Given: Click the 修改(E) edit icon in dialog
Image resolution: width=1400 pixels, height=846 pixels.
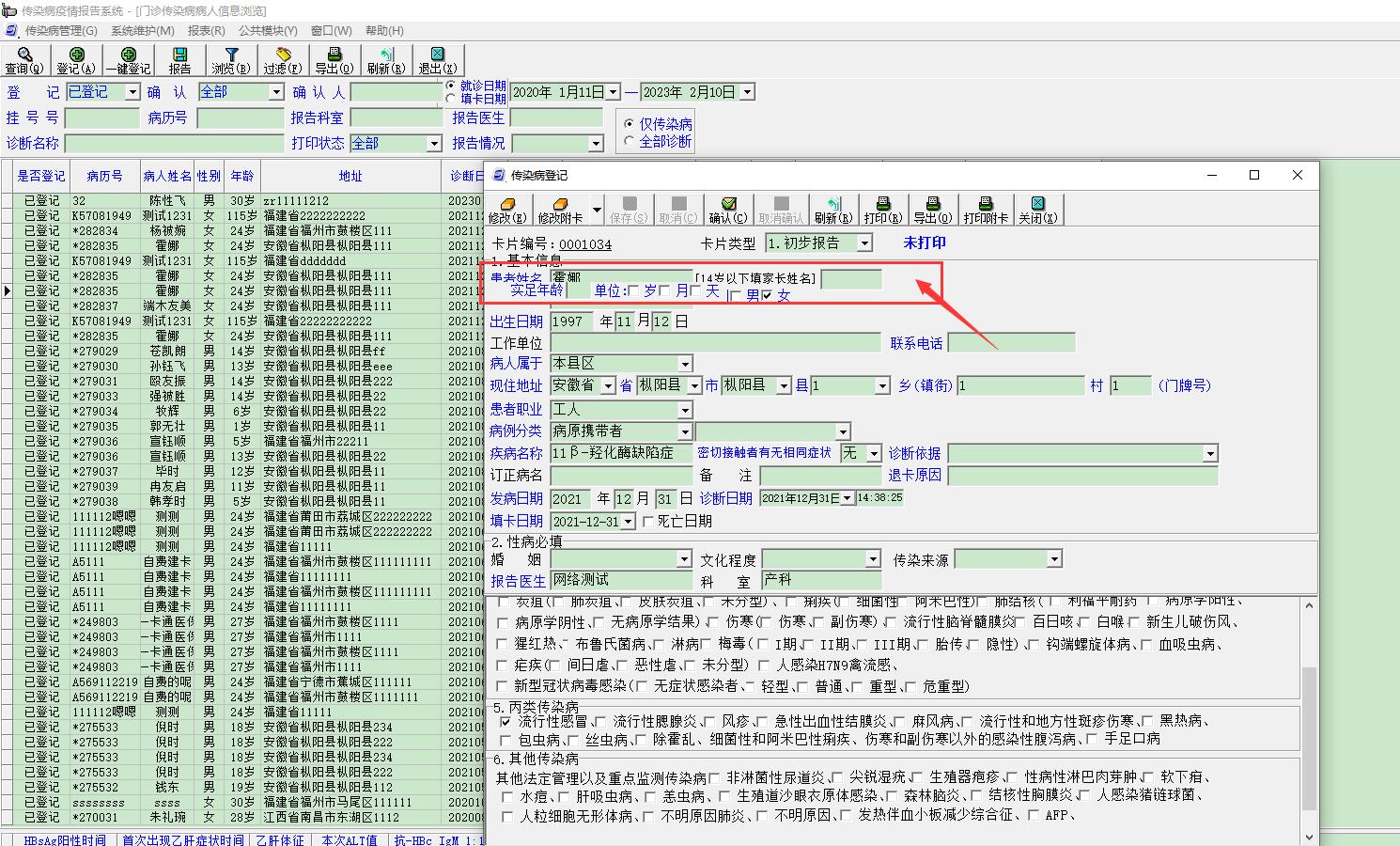Looking at the screenshot, I should click(x=507, y=204).
